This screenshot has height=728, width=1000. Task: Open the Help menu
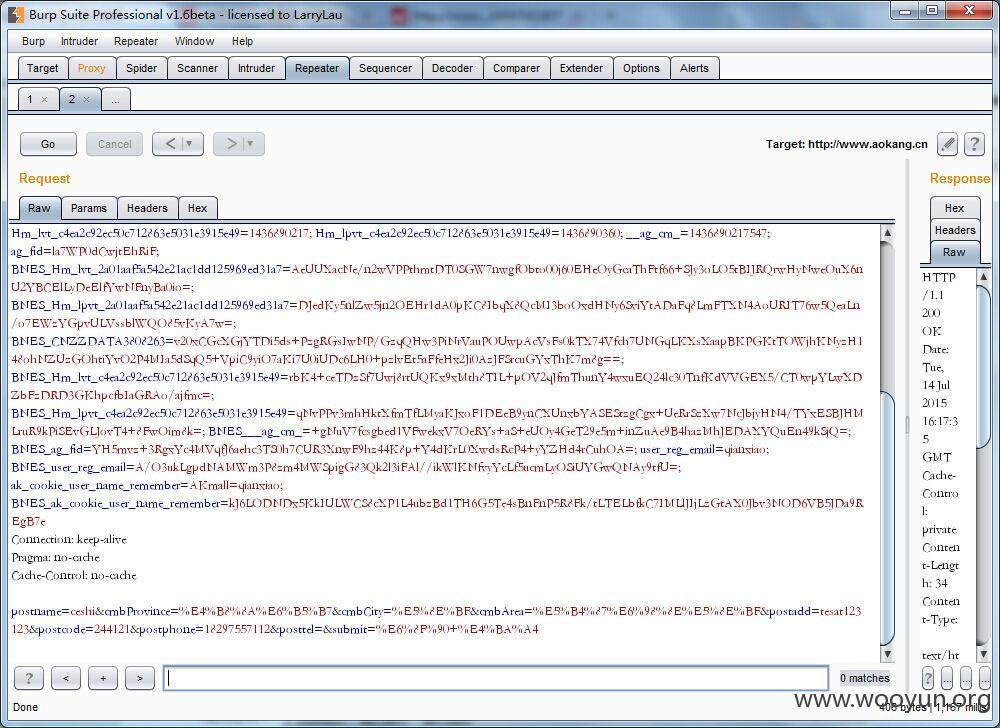point(242,41)
